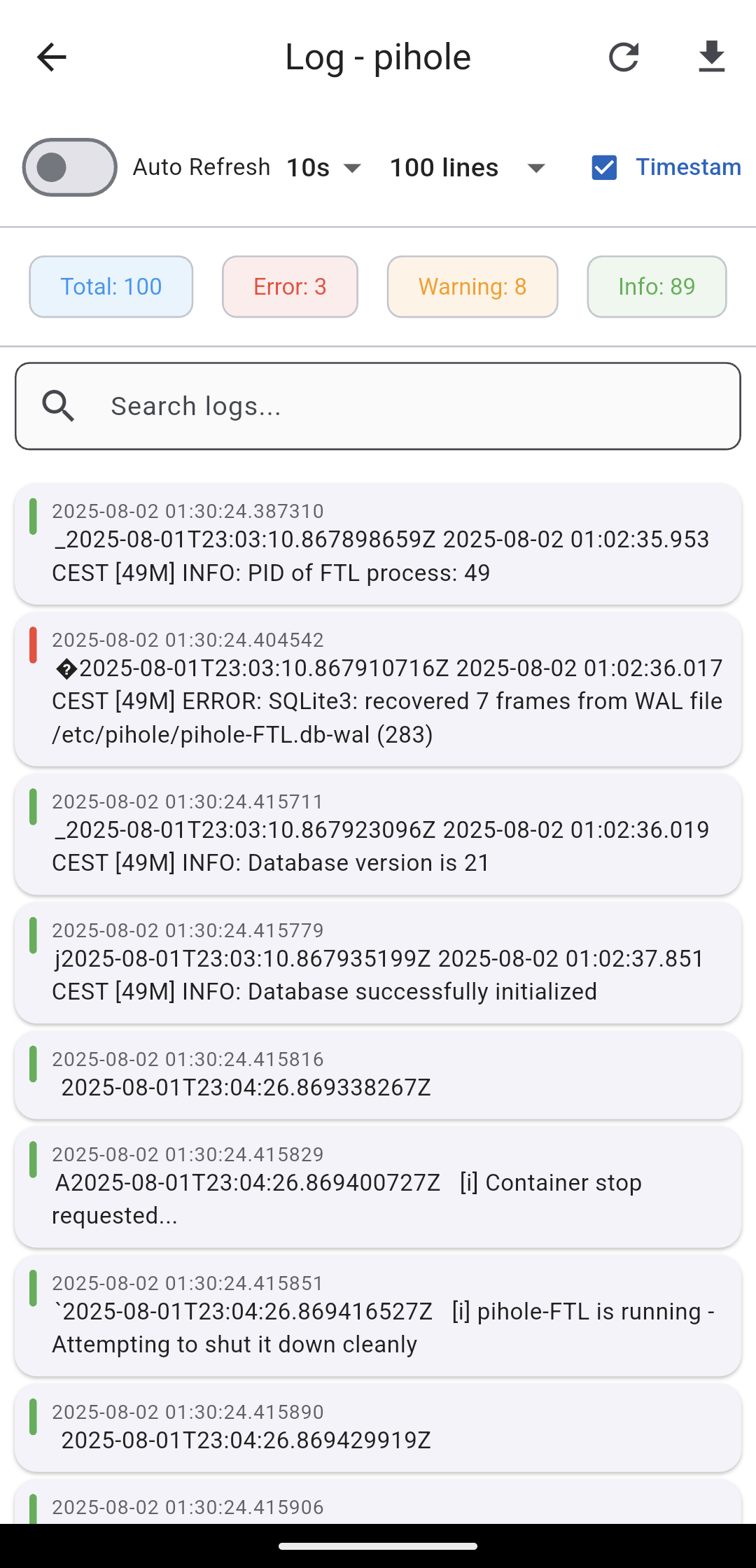Click the Search logs input field
Image resolution: width=756 pixels, height=1568 pixels.
click(x=378, y=405)
